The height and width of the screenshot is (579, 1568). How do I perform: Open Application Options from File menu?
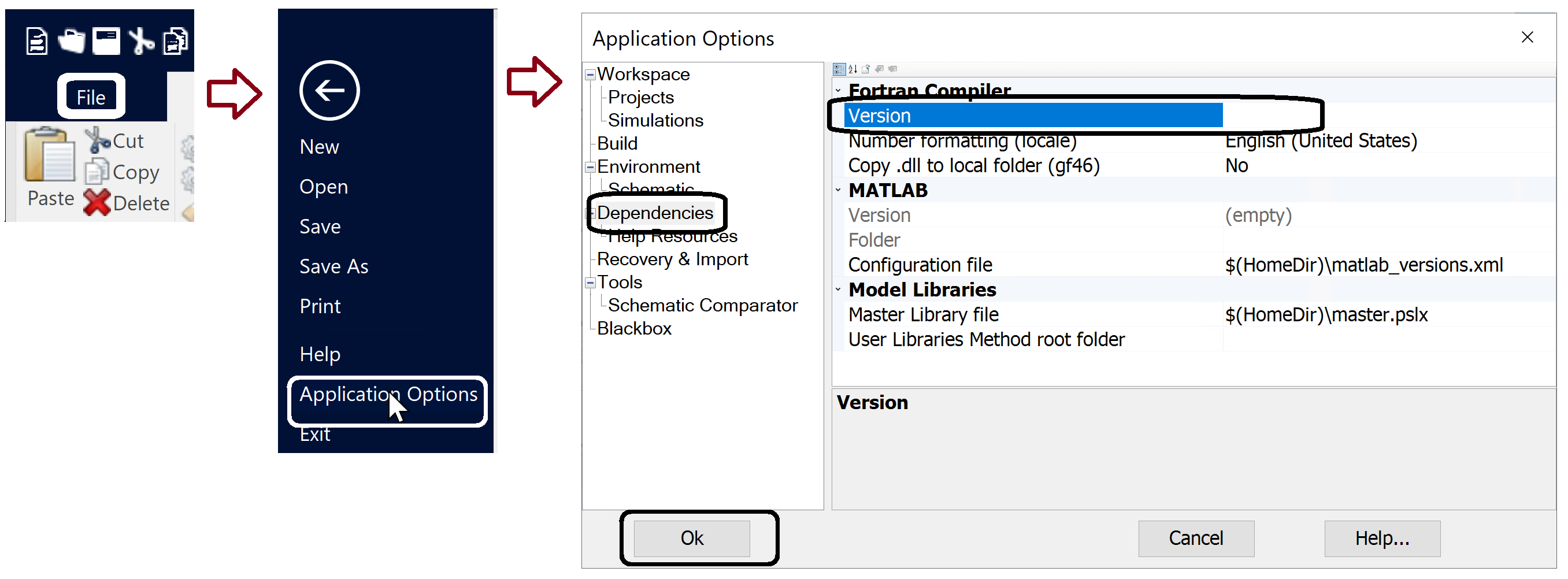pyautogui.click(x=388, y=395)
